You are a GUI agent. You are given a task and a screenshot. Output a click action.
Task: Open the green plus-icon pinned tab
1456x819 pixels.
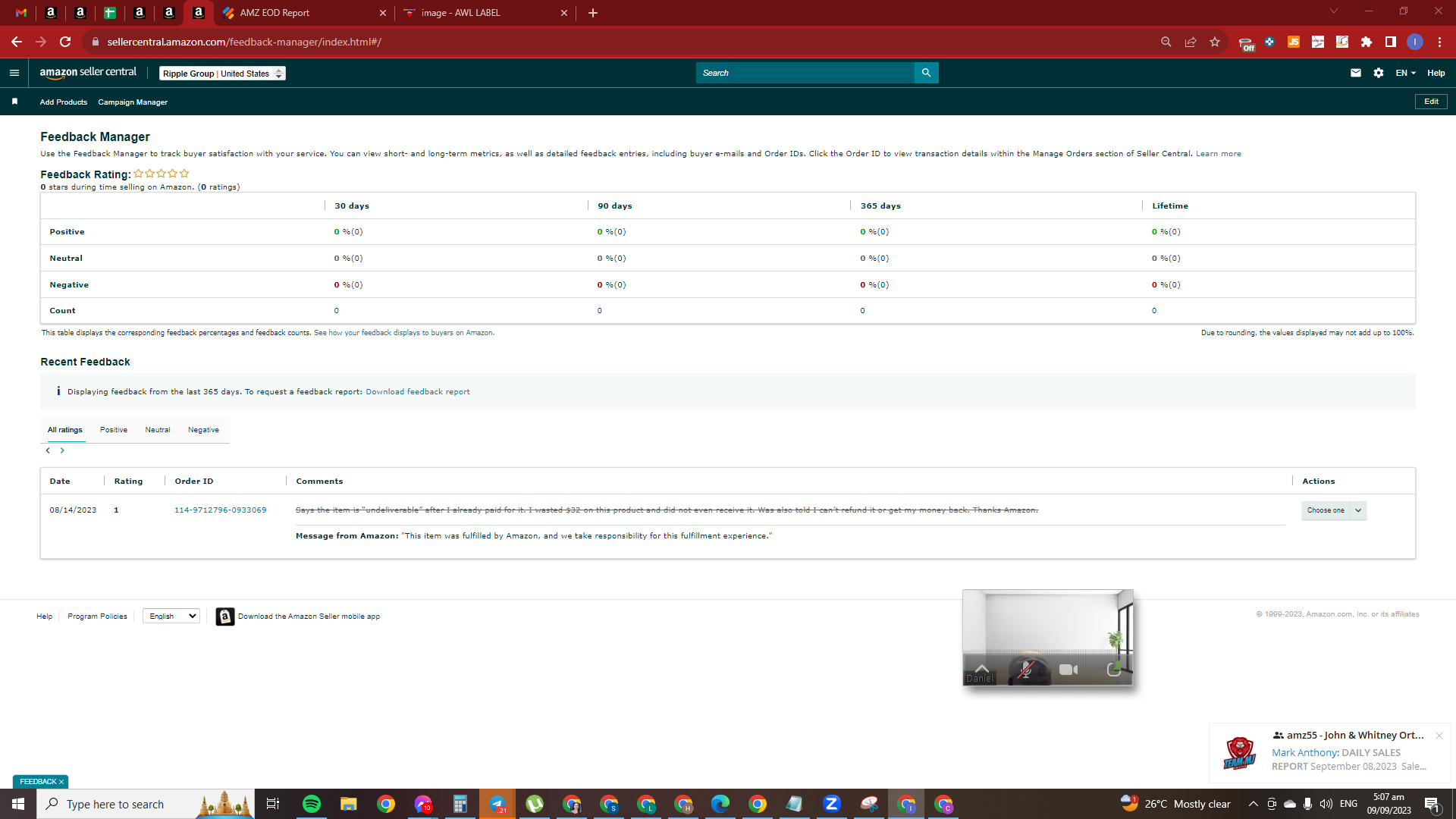[x=110, y=13]
